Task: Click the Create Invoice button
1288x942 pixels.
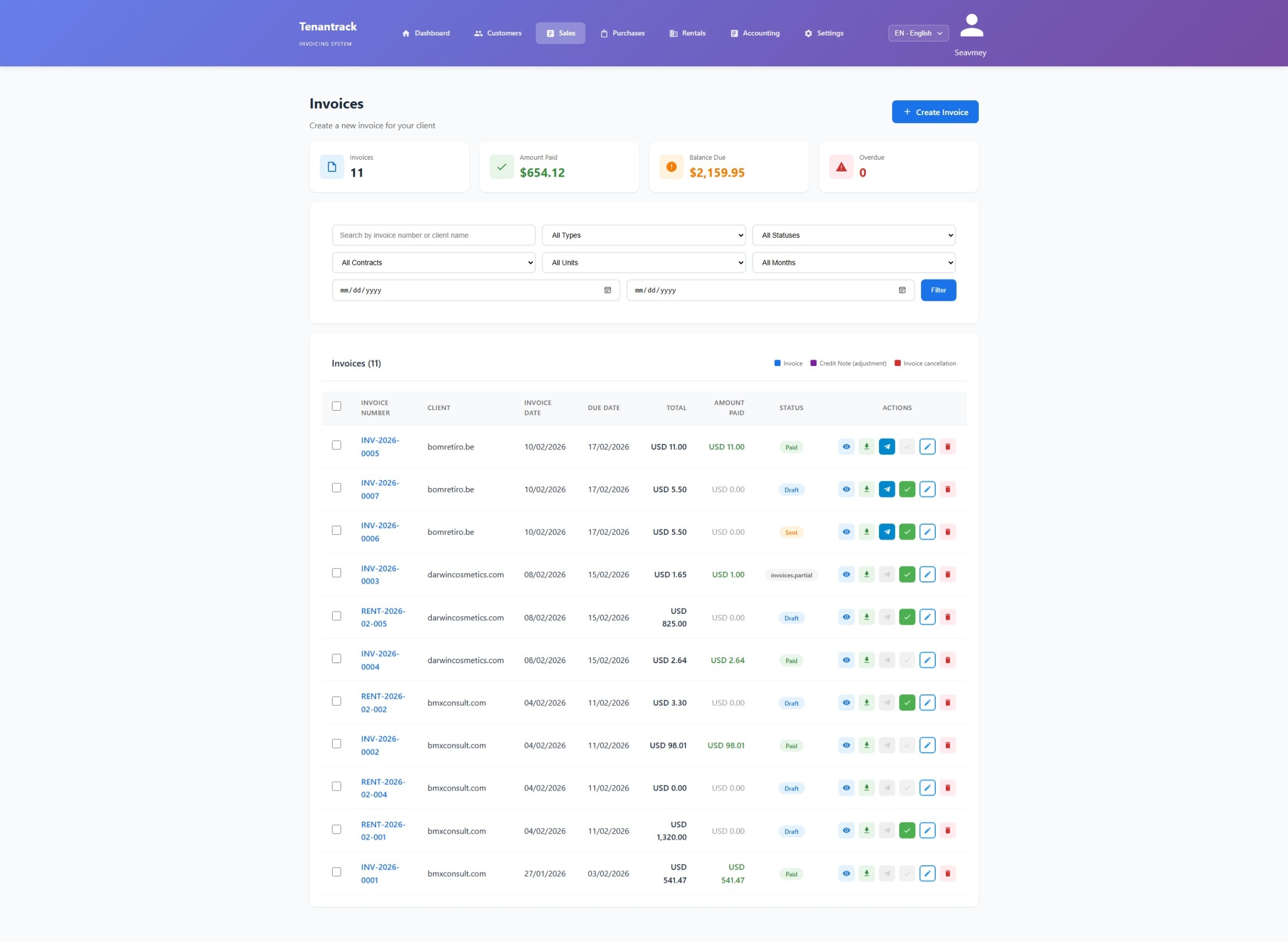Action: (x=935, y=112)
